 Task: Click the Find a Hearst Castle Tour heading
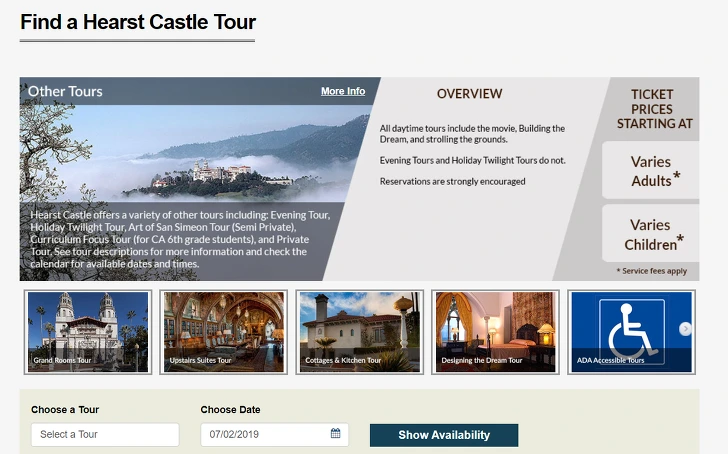(138, 22)
